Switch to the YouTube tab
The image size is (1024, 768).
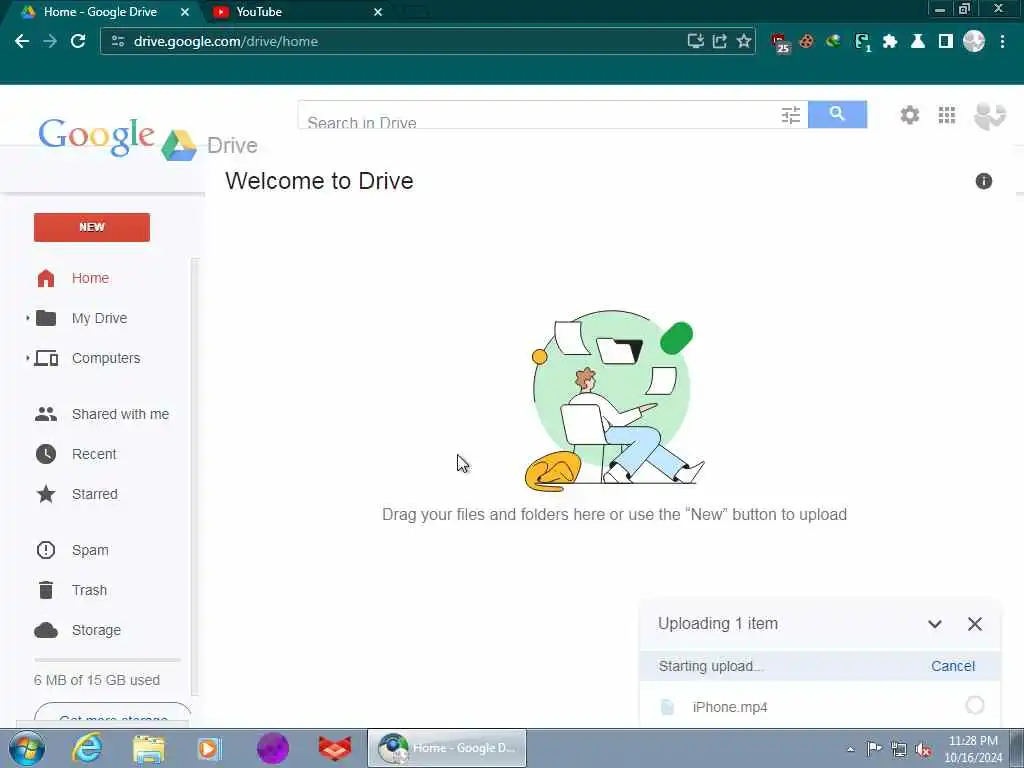(x=297, y=12)
